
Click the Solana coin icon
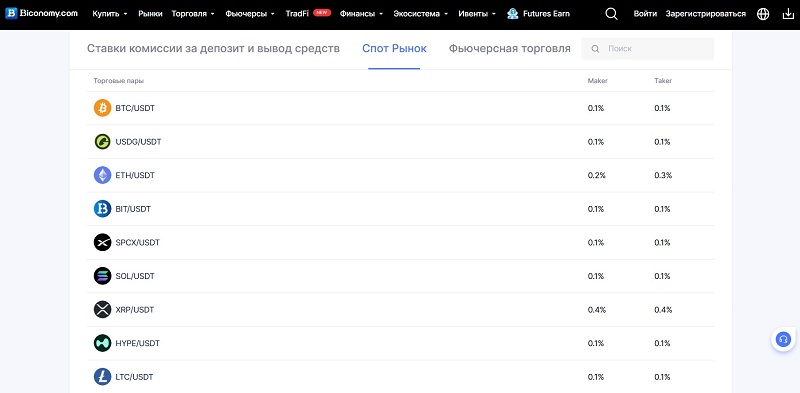coord(103,276)
